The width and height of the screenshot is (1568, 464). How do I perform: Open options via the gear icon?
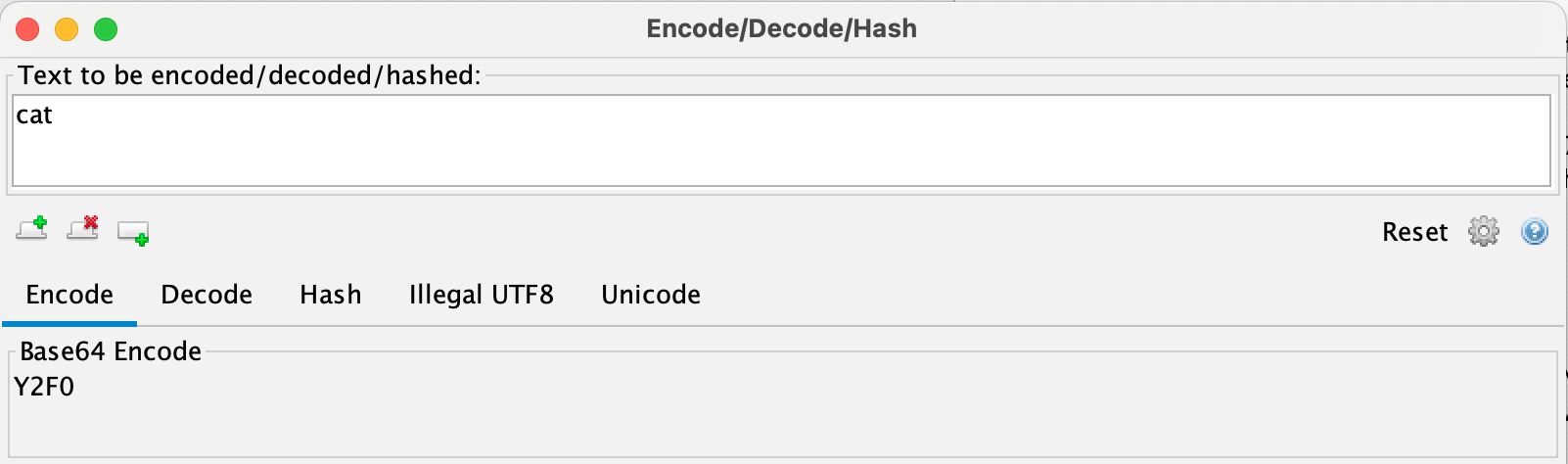1484,232
